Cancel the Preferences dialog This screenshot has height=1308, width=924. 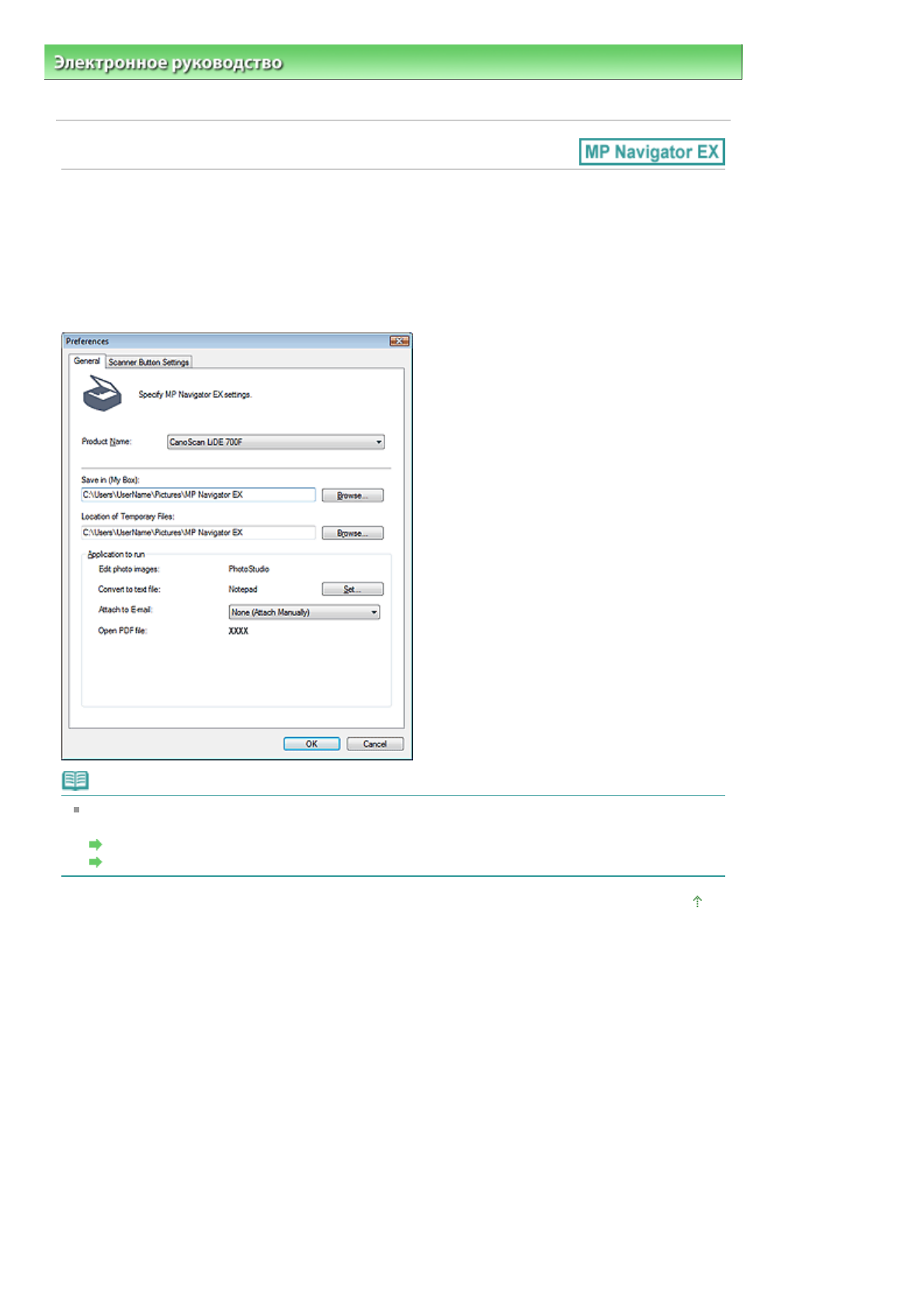[x=375, y=744]
